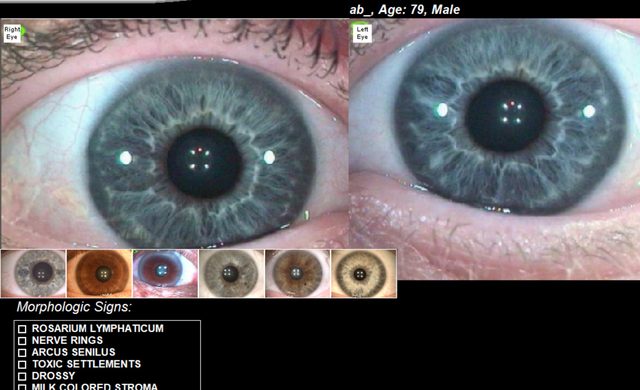Viewport: 640px width, 390px height.
Task: Click the Right Eye label badge
Action: pos(12,33)
